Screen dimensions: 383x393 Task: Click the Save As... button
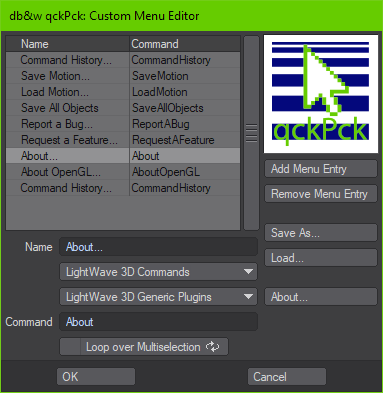point(321,233)
